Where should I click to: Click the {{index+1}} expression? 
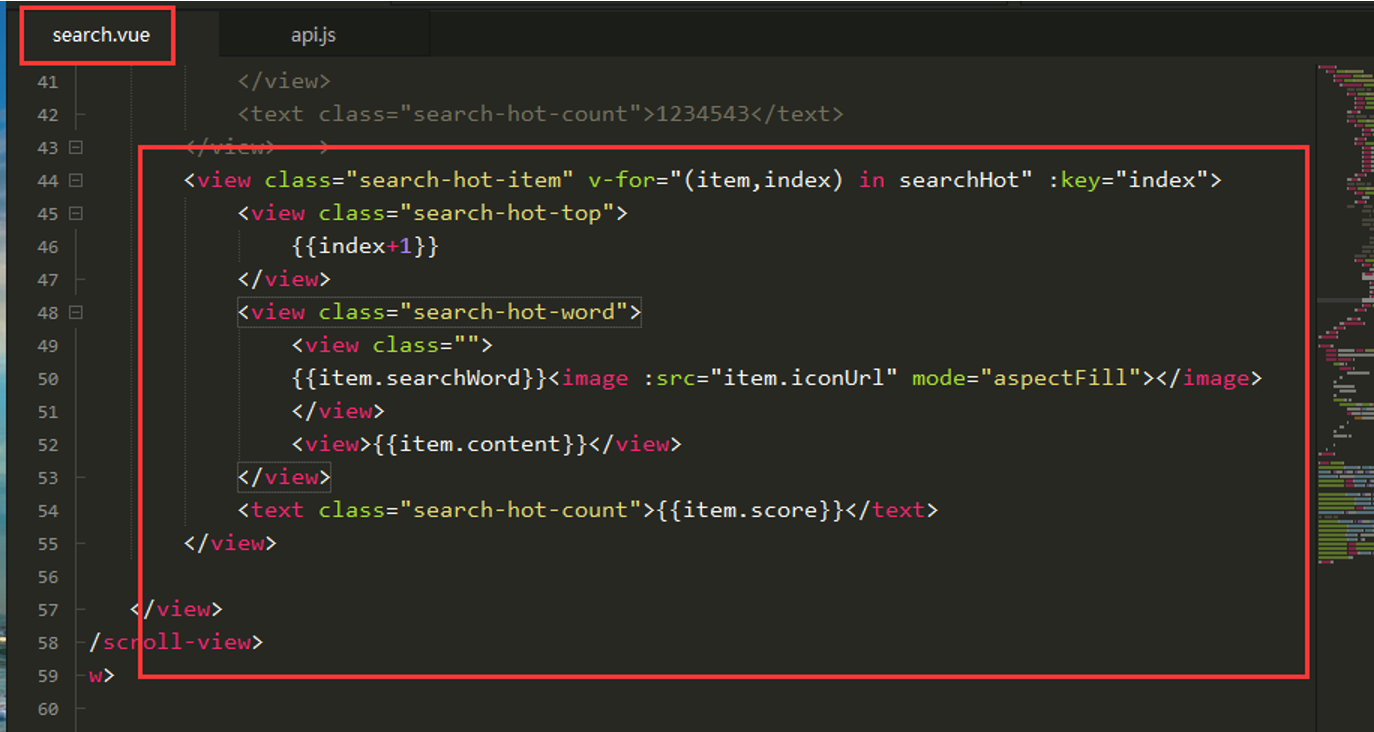pyautogui.click(x=365, y=246)
